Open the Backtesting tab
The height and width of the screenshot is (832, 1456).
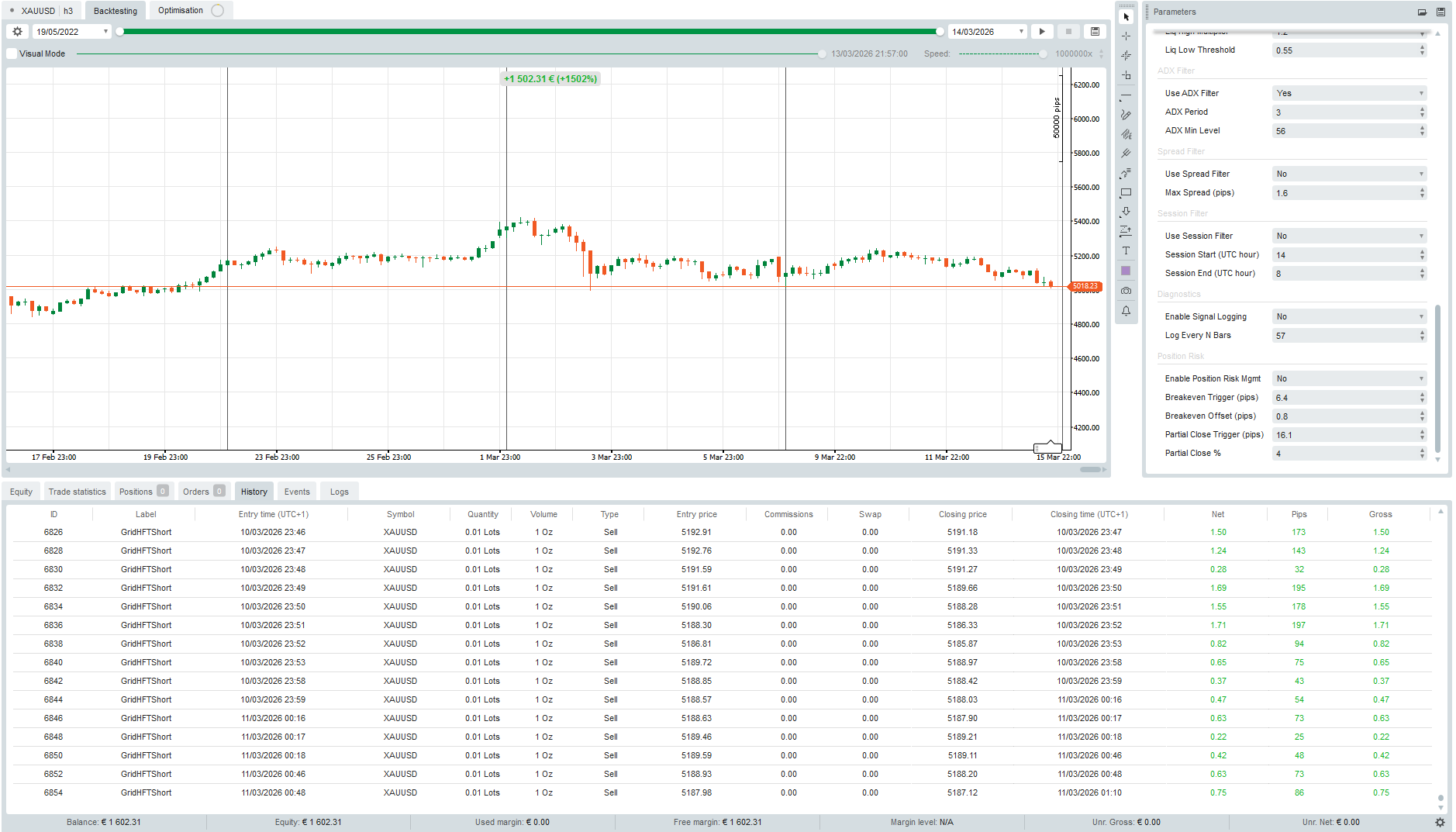tap(115, 10)
